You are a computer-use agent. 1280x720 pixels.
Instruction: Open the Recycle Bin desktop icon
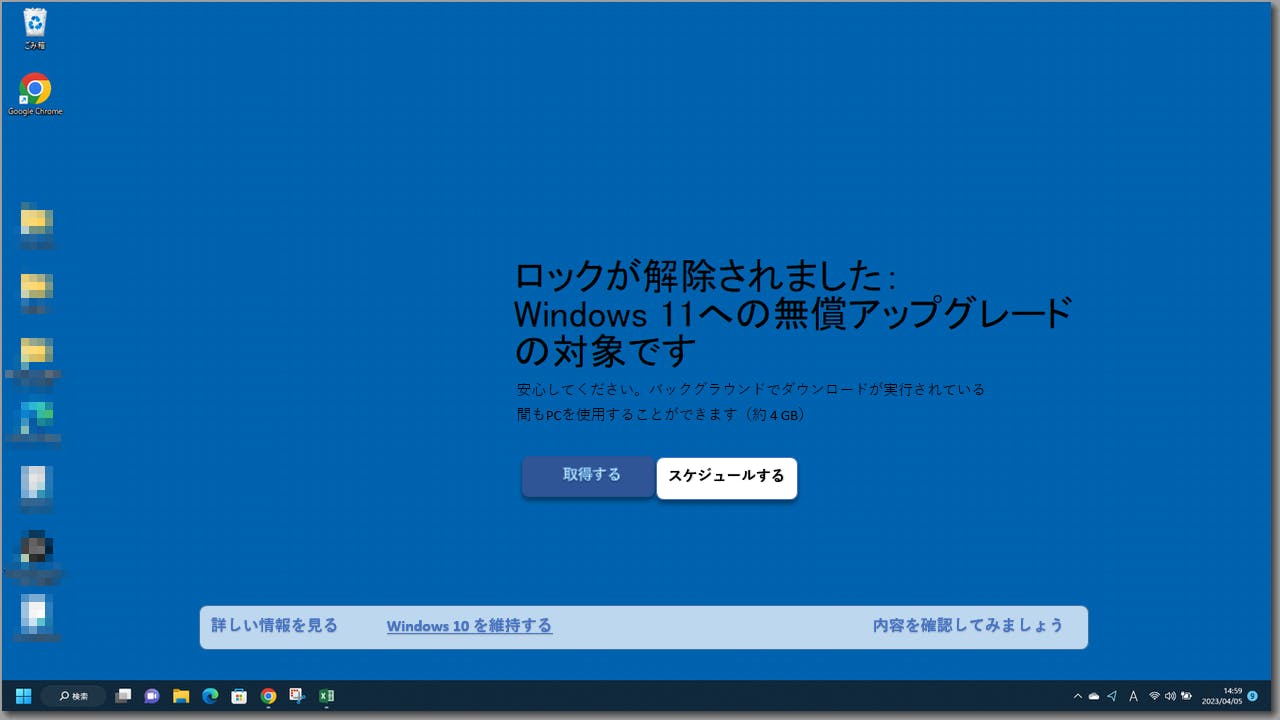tap(35, 29)
